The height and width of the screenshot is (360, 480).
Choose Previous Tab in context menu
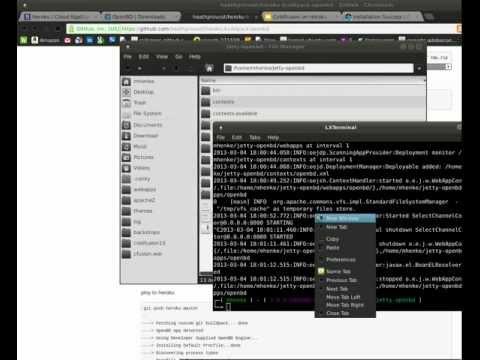[345, 280]
